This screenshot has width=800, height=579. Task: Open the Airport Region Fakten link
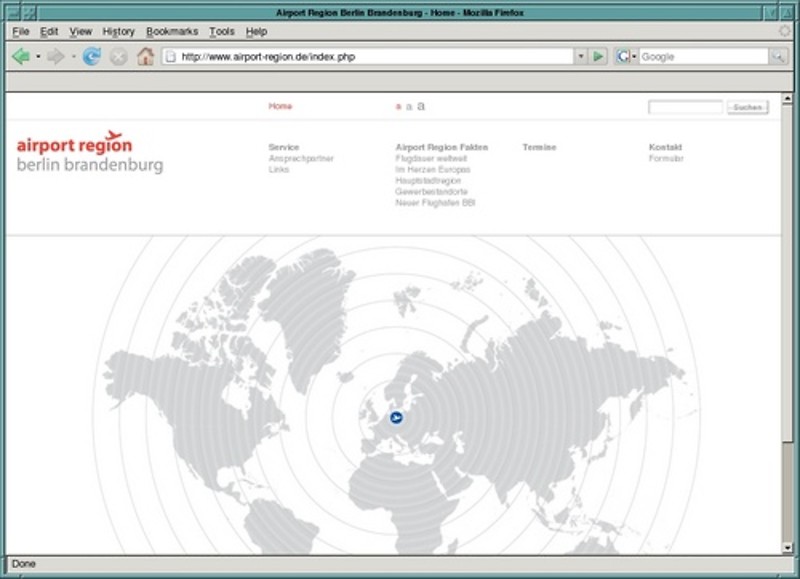[441, 147]
